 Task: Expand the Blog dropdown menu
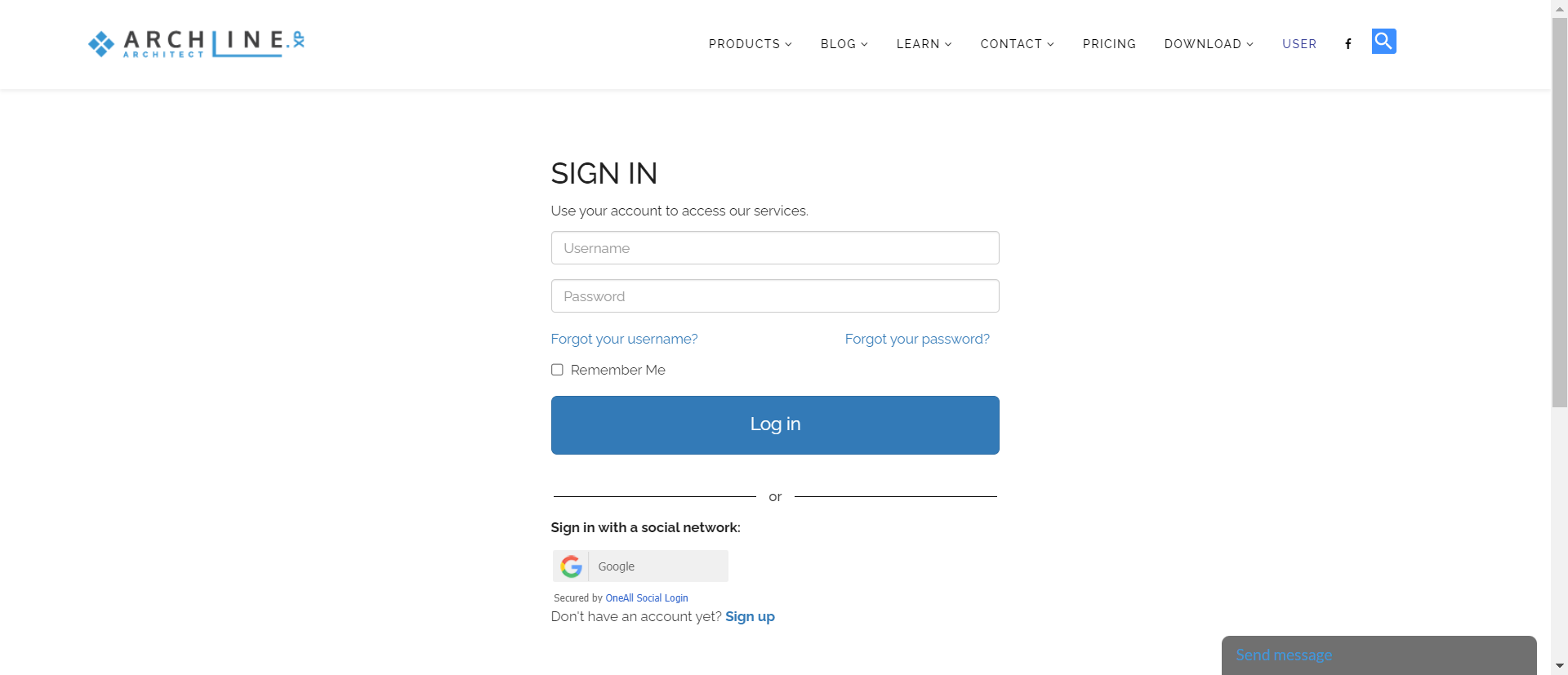click(844, 44)
